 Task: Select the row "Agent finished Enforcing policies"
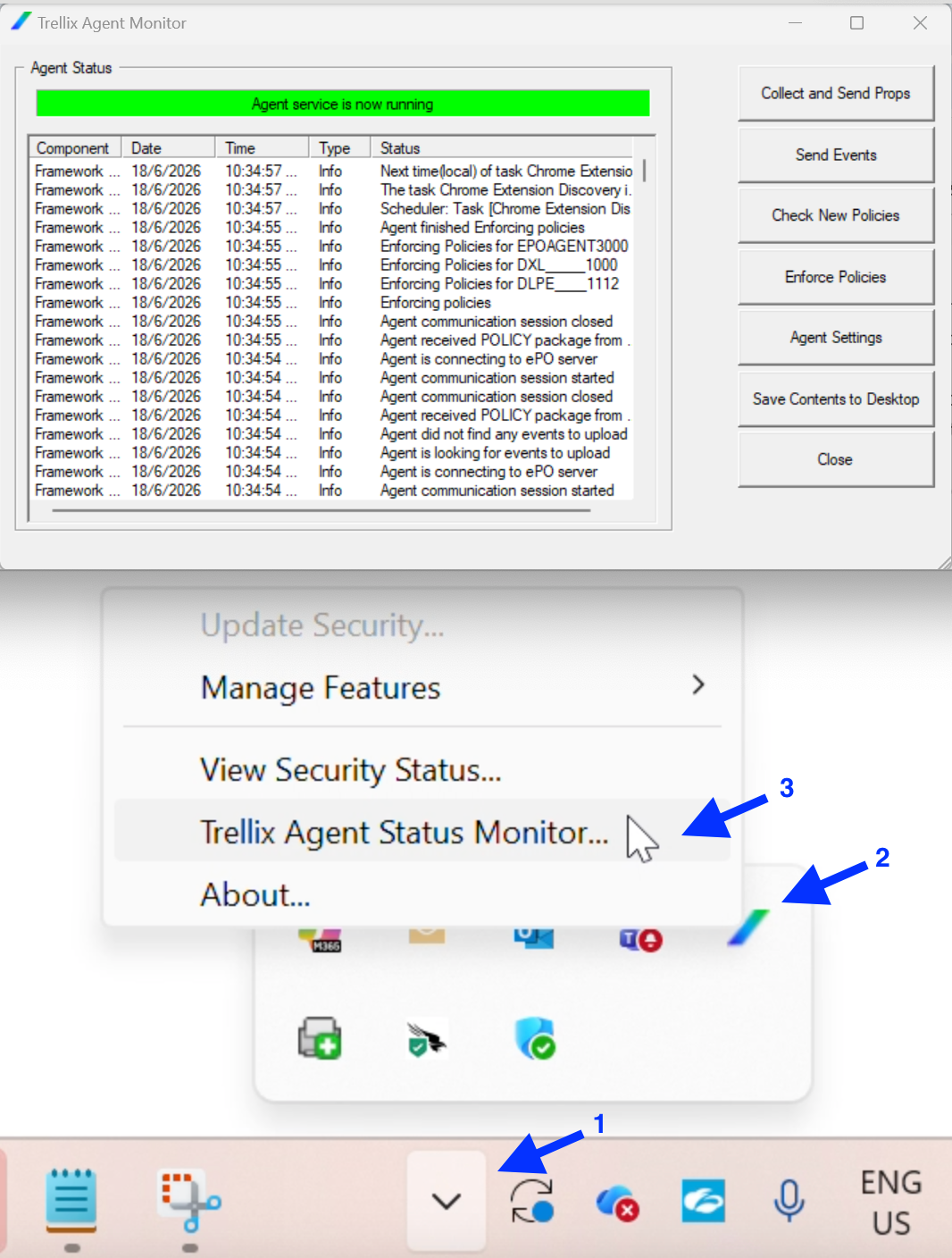332,227
